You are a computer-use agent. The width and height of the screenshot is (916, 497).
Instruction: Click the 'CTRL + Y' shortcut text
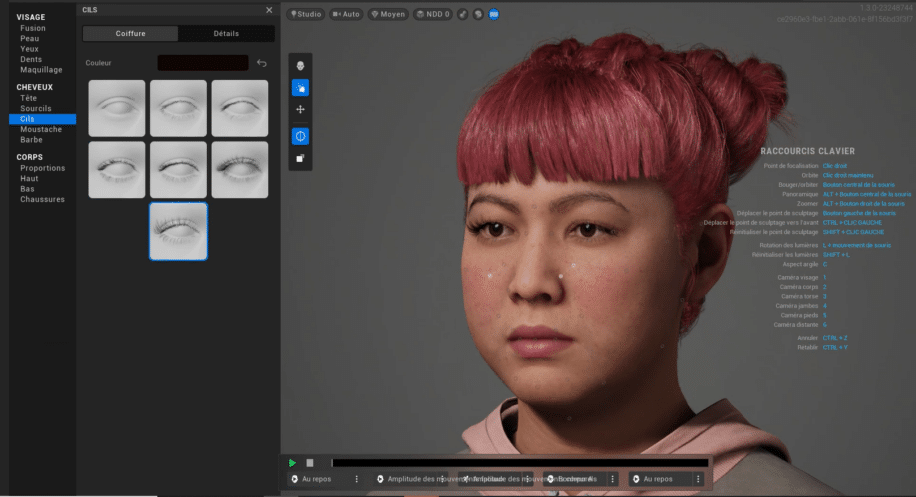(x=835, y=347)
